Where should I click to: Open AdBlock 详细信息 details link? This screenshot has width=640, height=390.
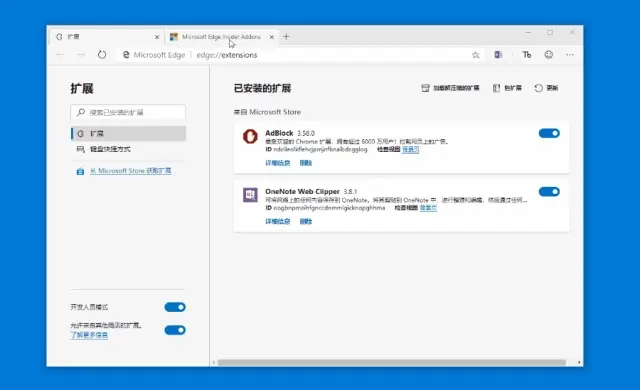pyautogui.click(x=278, y=163)
